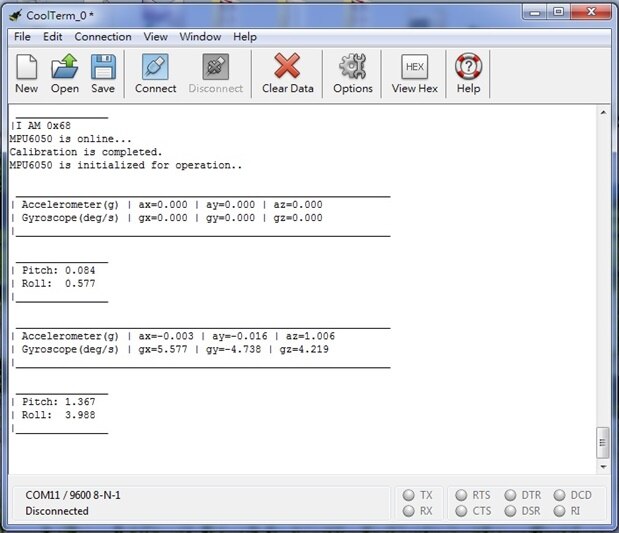
Task: Click the 'ax=0.000' reading
Action: coord(163,205)
